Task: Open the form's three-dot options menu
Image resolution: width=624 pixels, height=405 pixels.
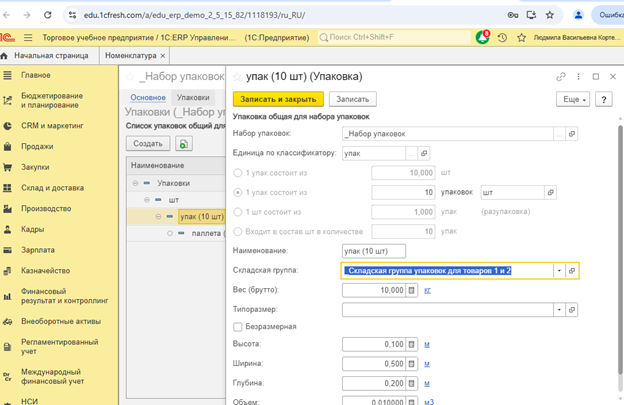Action: click(578, 76)
